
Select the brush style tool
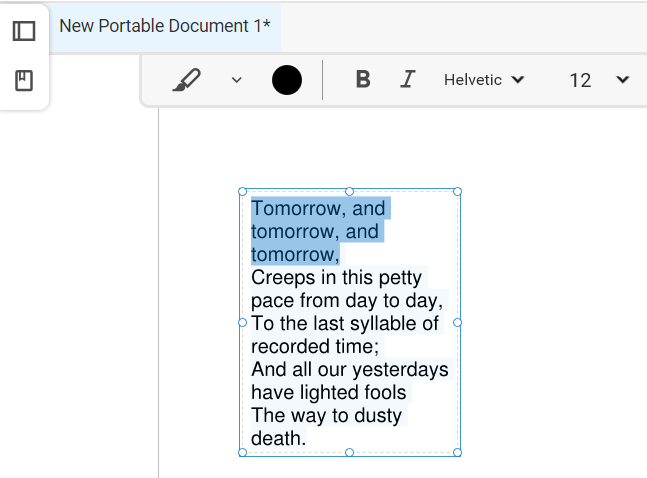pyautogui.click(x=187, y=80)
